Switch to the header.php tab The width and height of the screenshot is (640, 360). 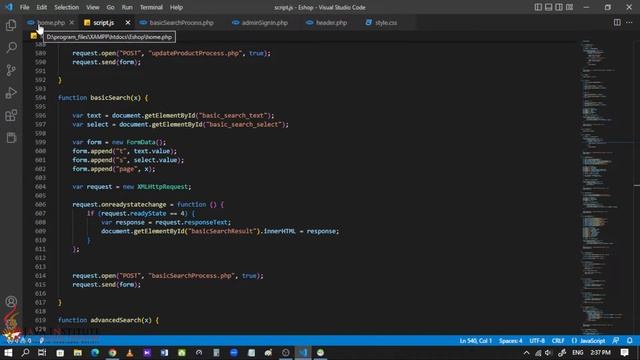331,22
